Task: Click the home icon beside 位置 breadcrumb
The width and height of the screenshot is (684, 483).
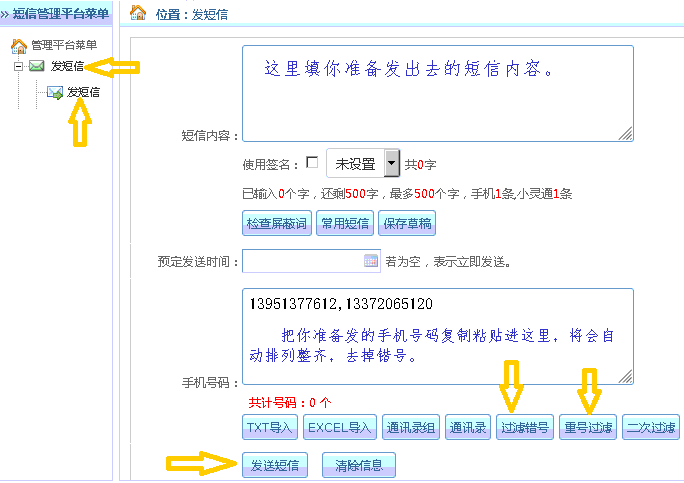Action: pos(138,13)
